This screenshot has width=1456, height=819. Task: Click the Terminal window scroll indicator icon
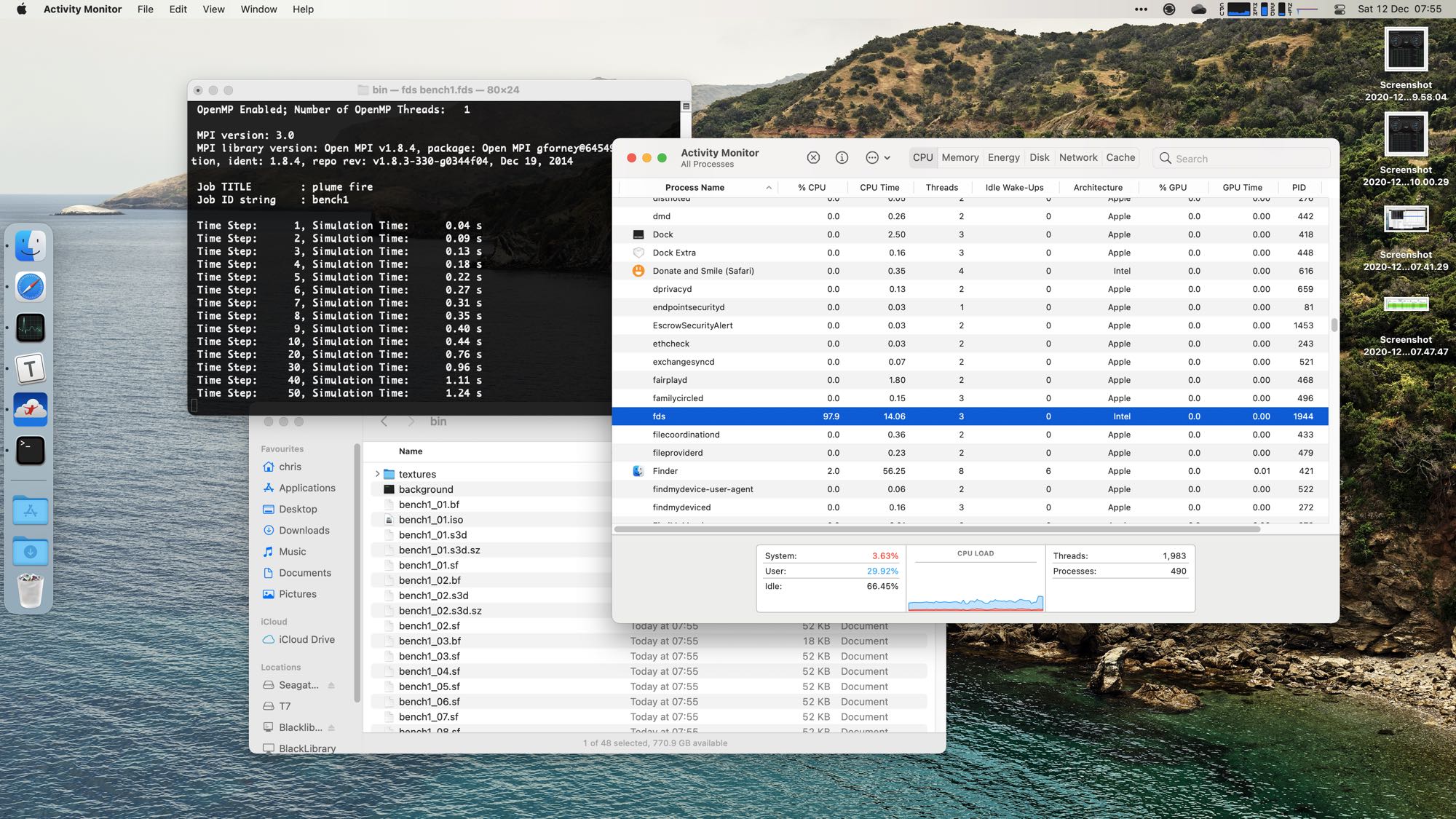[x=686, y=106]
